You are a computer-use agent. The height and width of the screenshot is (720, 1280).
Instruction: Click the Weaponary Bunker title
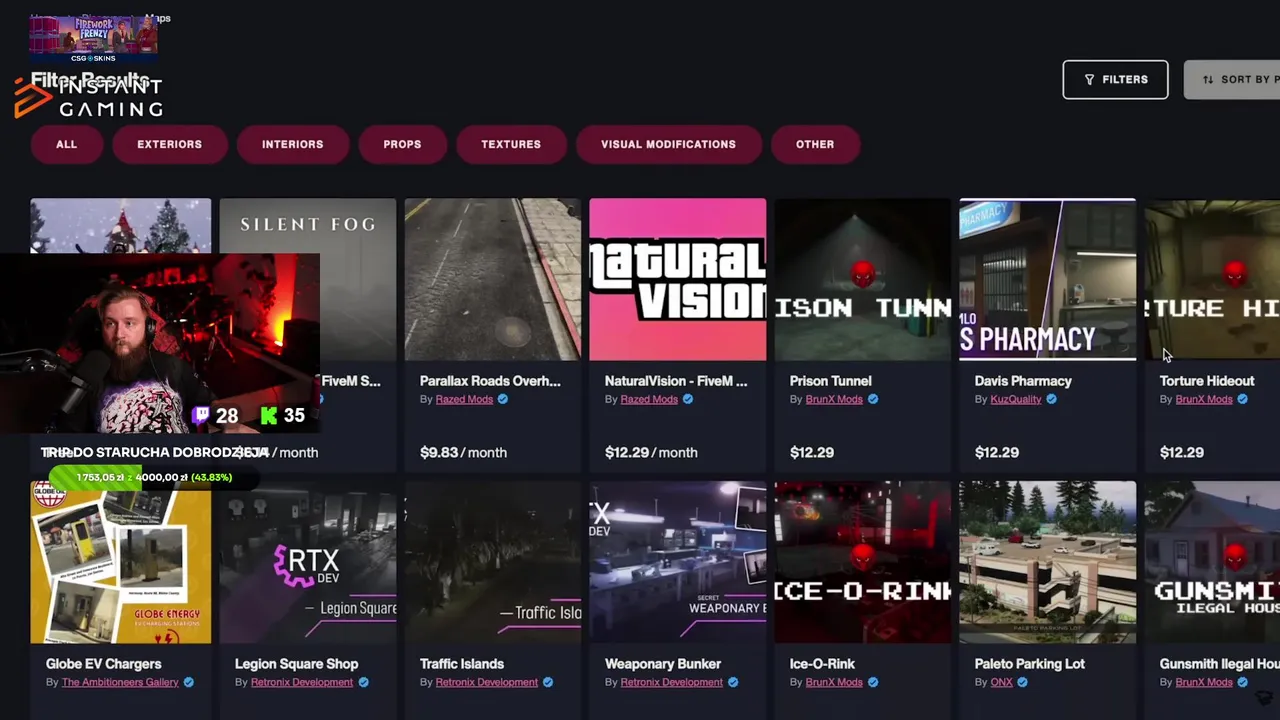pyautogui.click(x=663, y=664)
